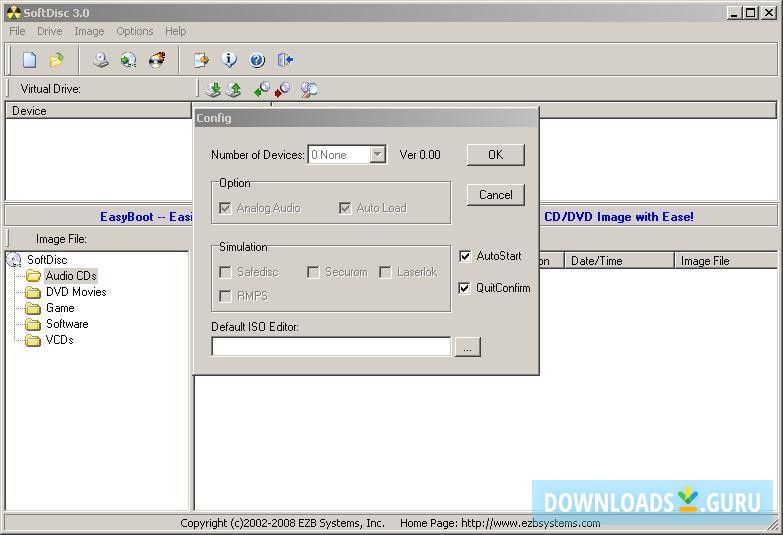Click the 'Ver 0.00' version text
This screenshot has width=783, height=535.
pyautogui.click(x=420, y=155)
